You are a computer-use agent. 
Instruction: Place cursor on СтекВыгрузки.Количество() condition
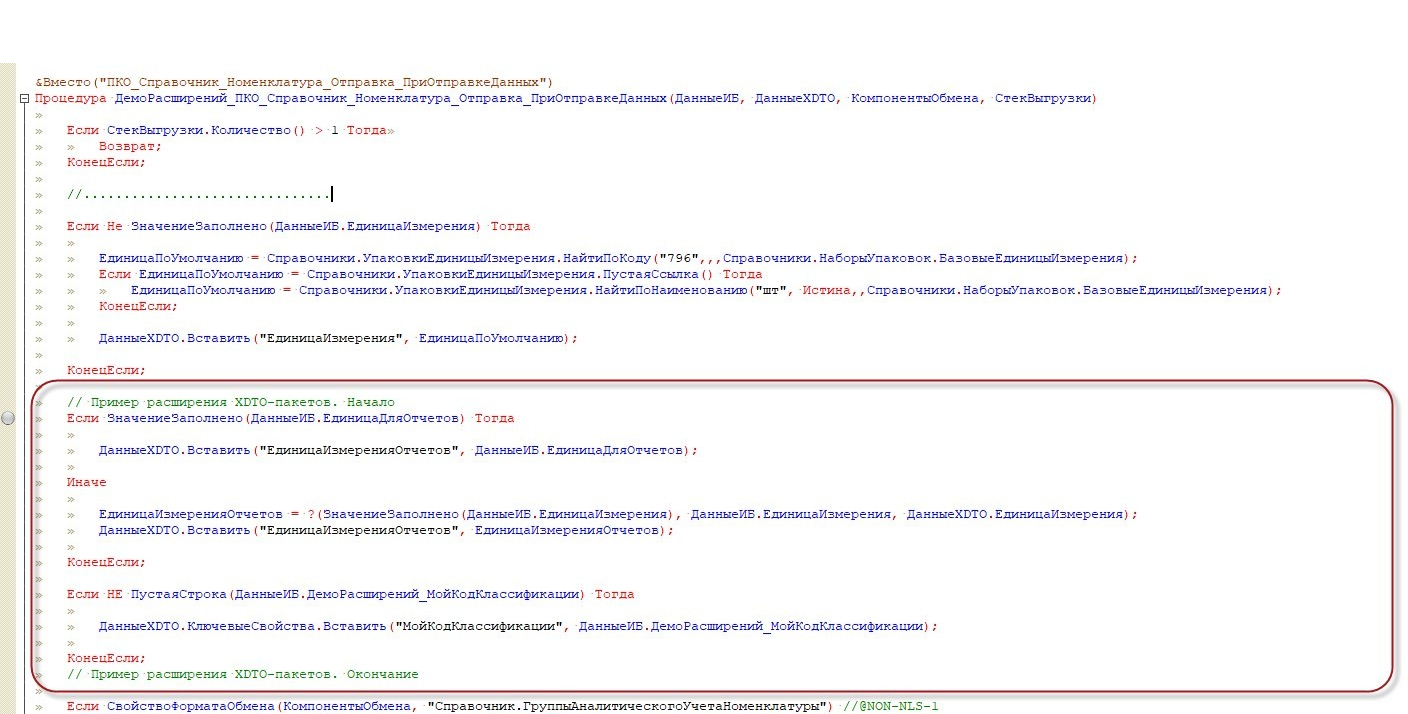coord(236,131)
